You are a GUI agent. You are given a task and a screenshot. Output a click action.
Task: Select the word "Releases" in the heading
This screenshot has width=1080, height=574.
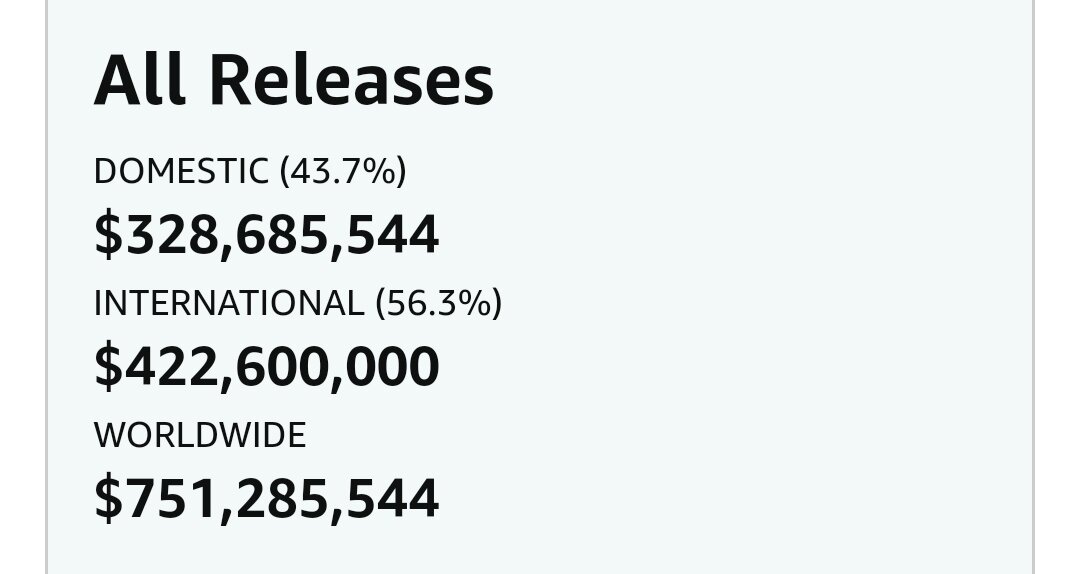[351, 79]
